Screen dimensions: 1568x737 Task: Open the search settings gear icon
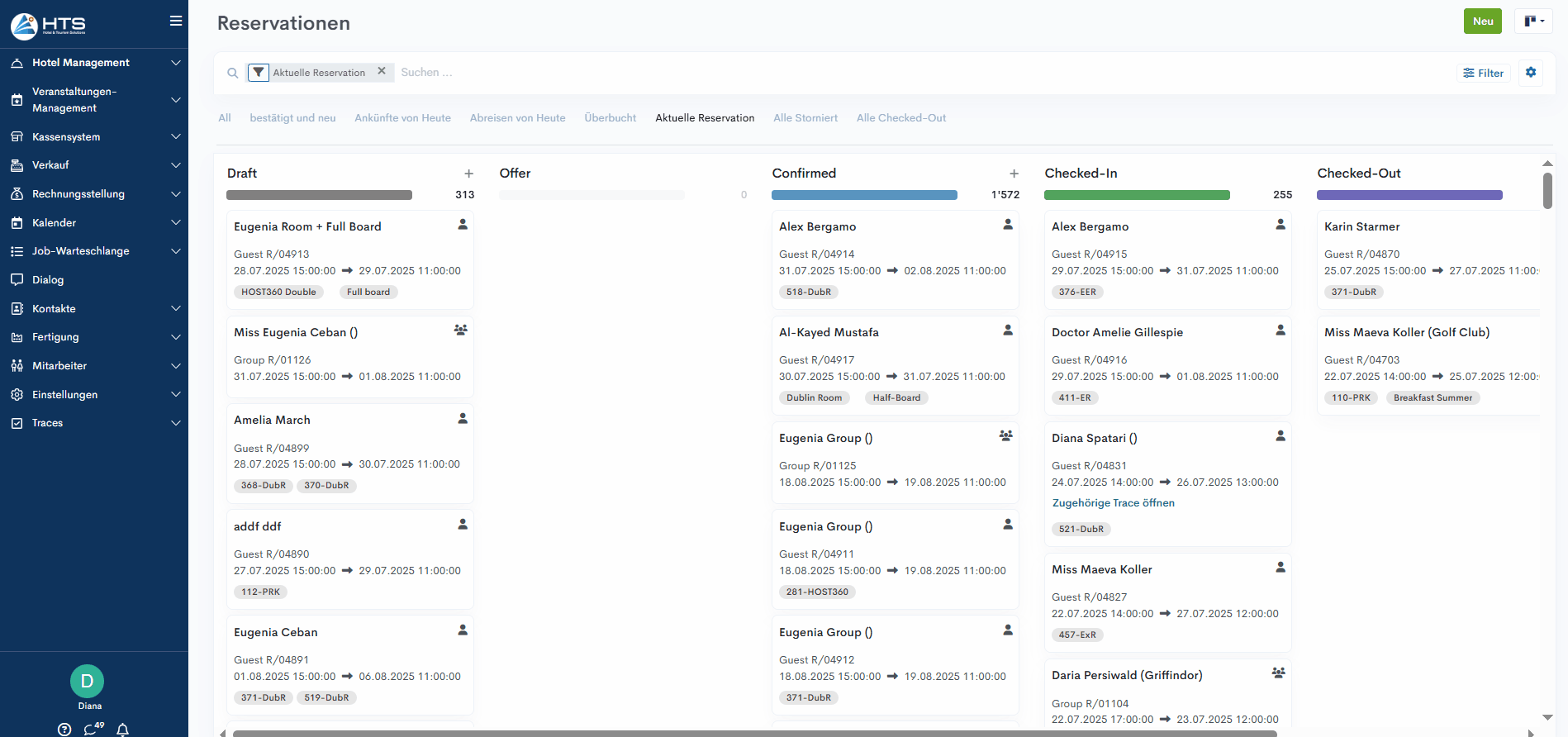tap(1530, 73)
